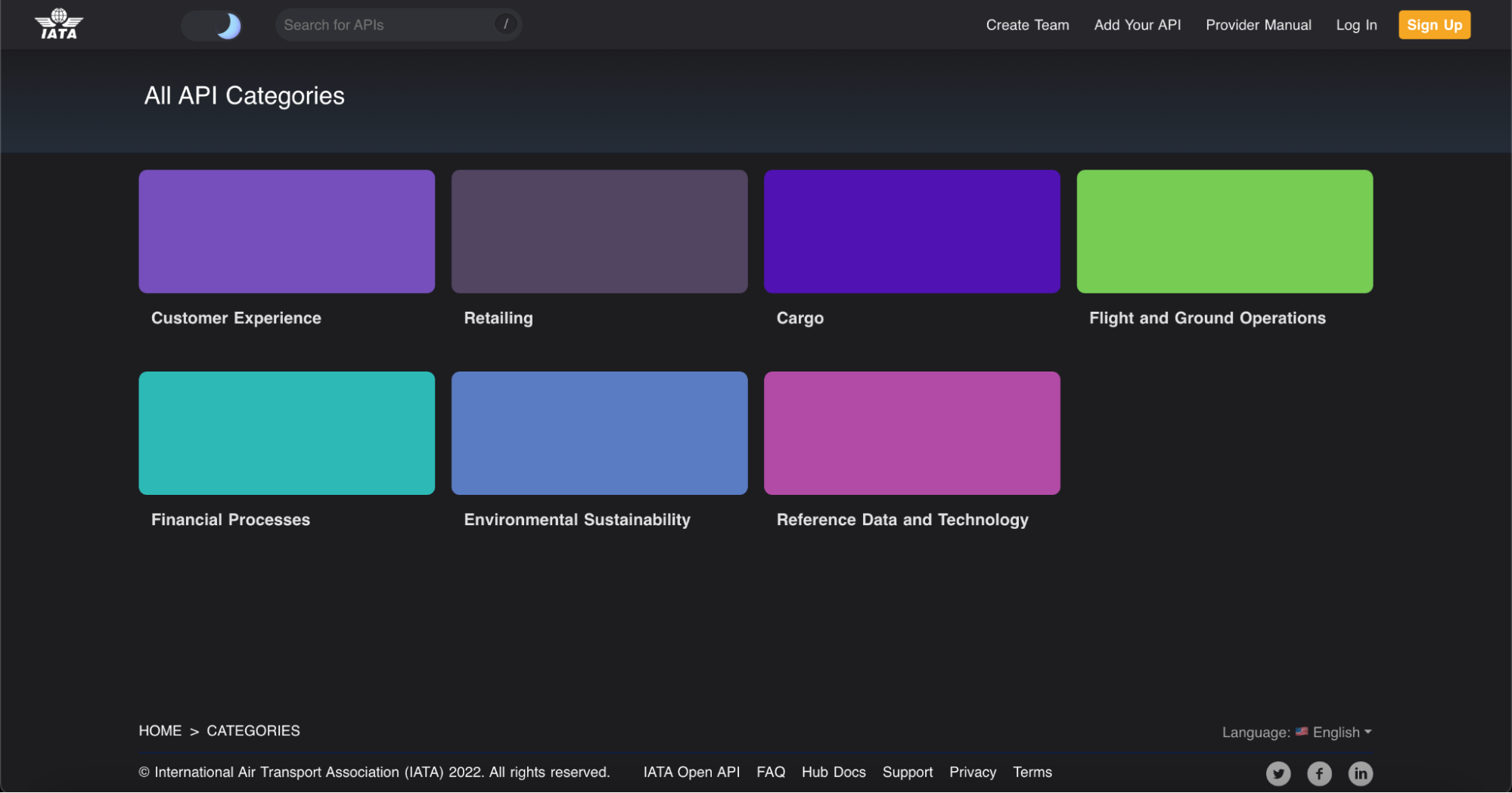Open the Hub Docs footer link
Screen dimensions: 1512x793
point(833,772)
